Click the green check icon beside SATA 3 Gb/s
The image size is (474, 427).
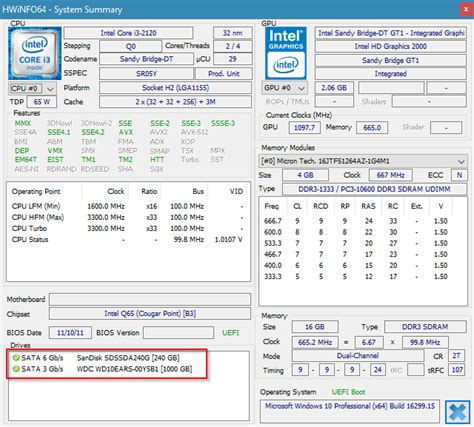click(16, 369)
